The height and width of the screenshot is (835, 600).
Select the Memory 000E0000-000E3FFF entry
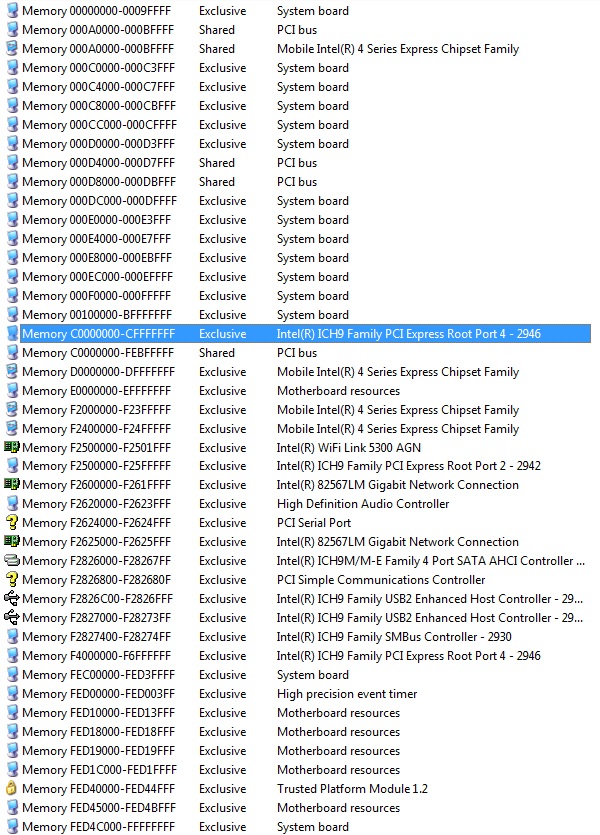pos(298,220)
